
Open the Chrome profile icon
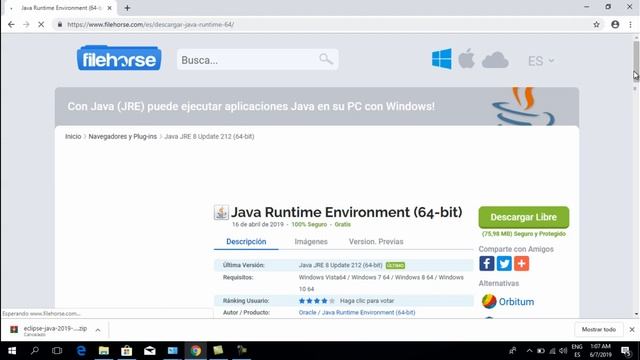615,24
